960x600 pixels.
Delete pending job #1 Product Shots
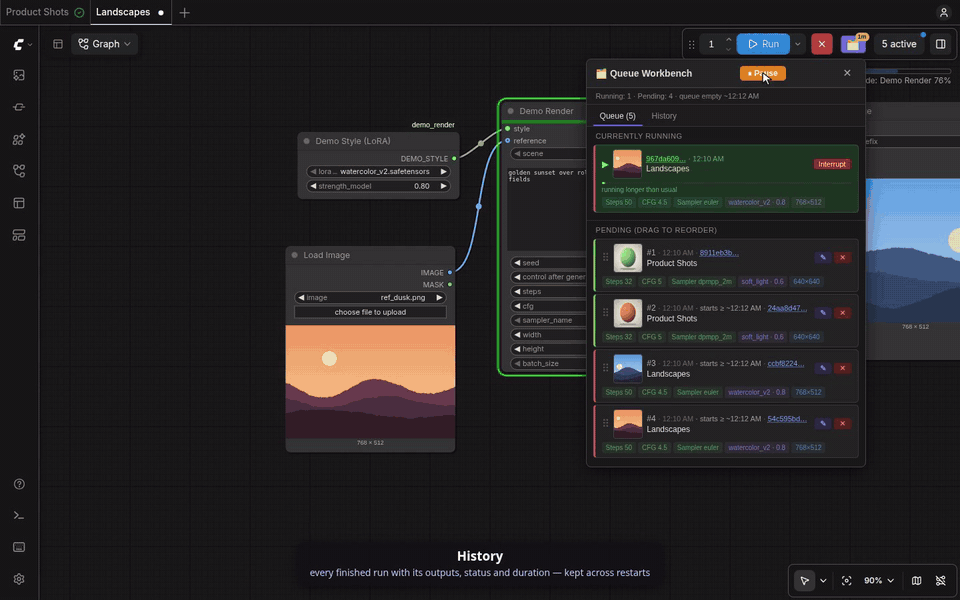point(842,258)
